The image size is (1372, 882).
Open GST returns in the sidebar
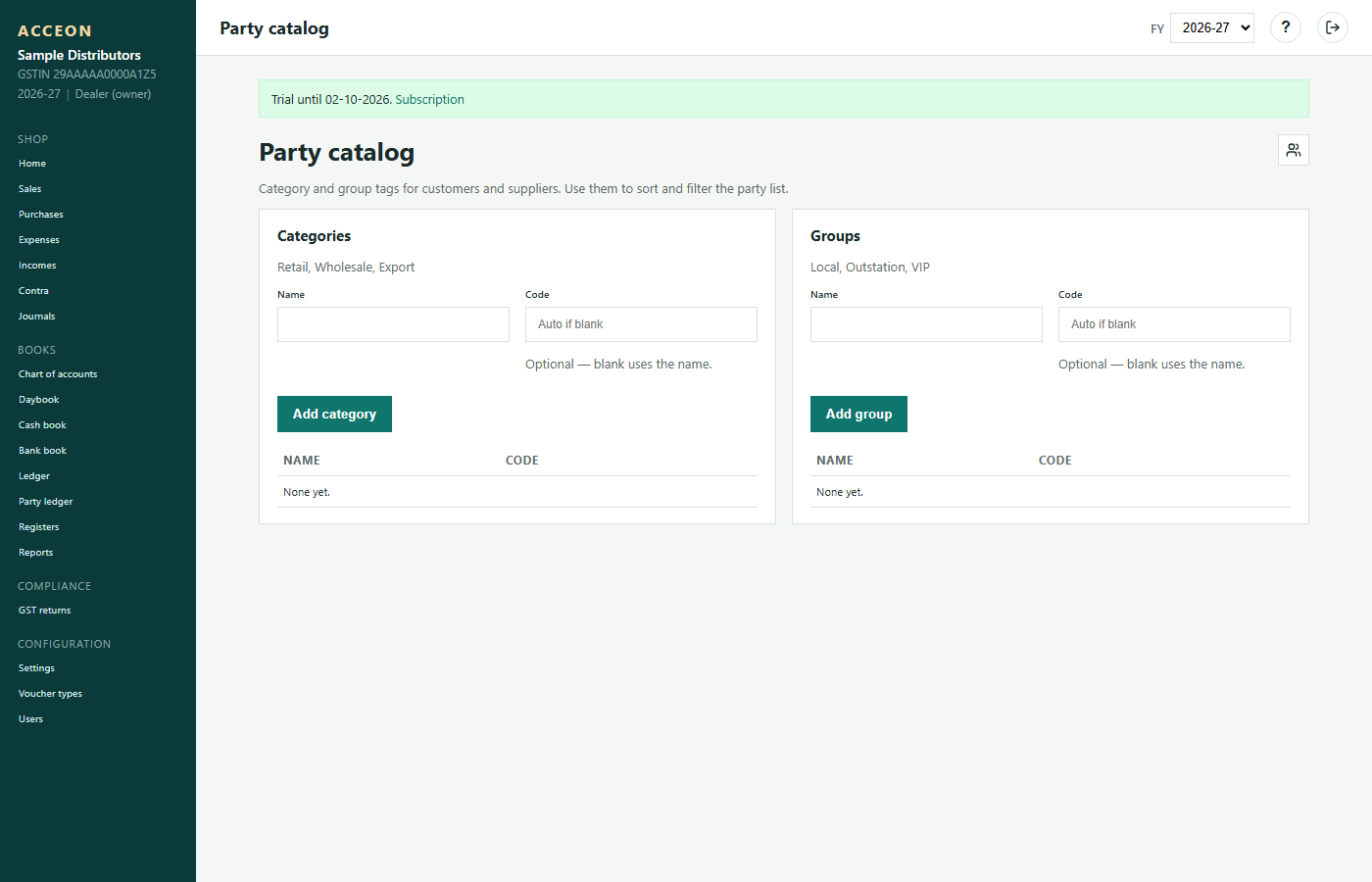[45, 611]
